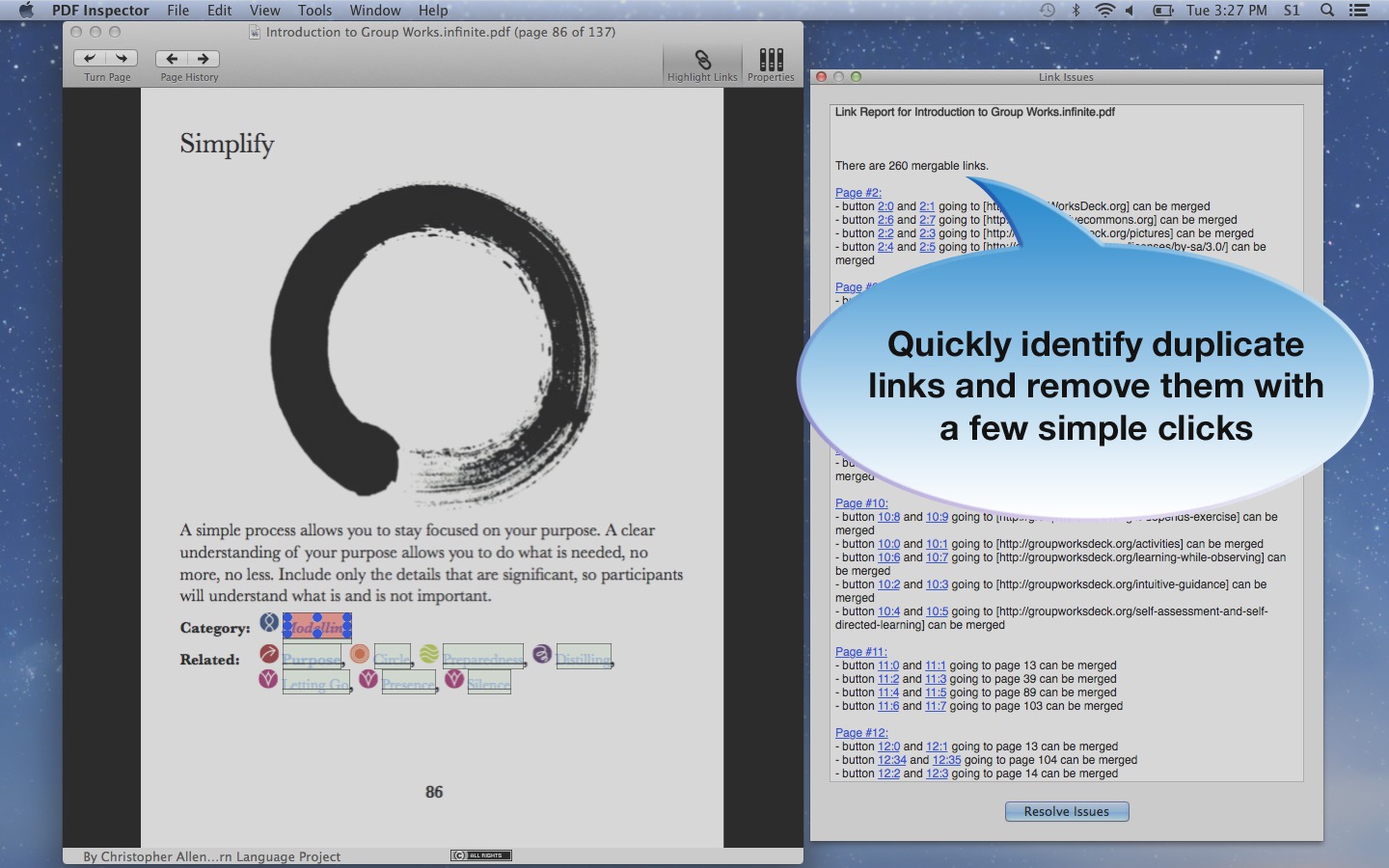Open the Page #10 link in report
The height and width of the screenshot is (868, 1389).
coord(860,502)
